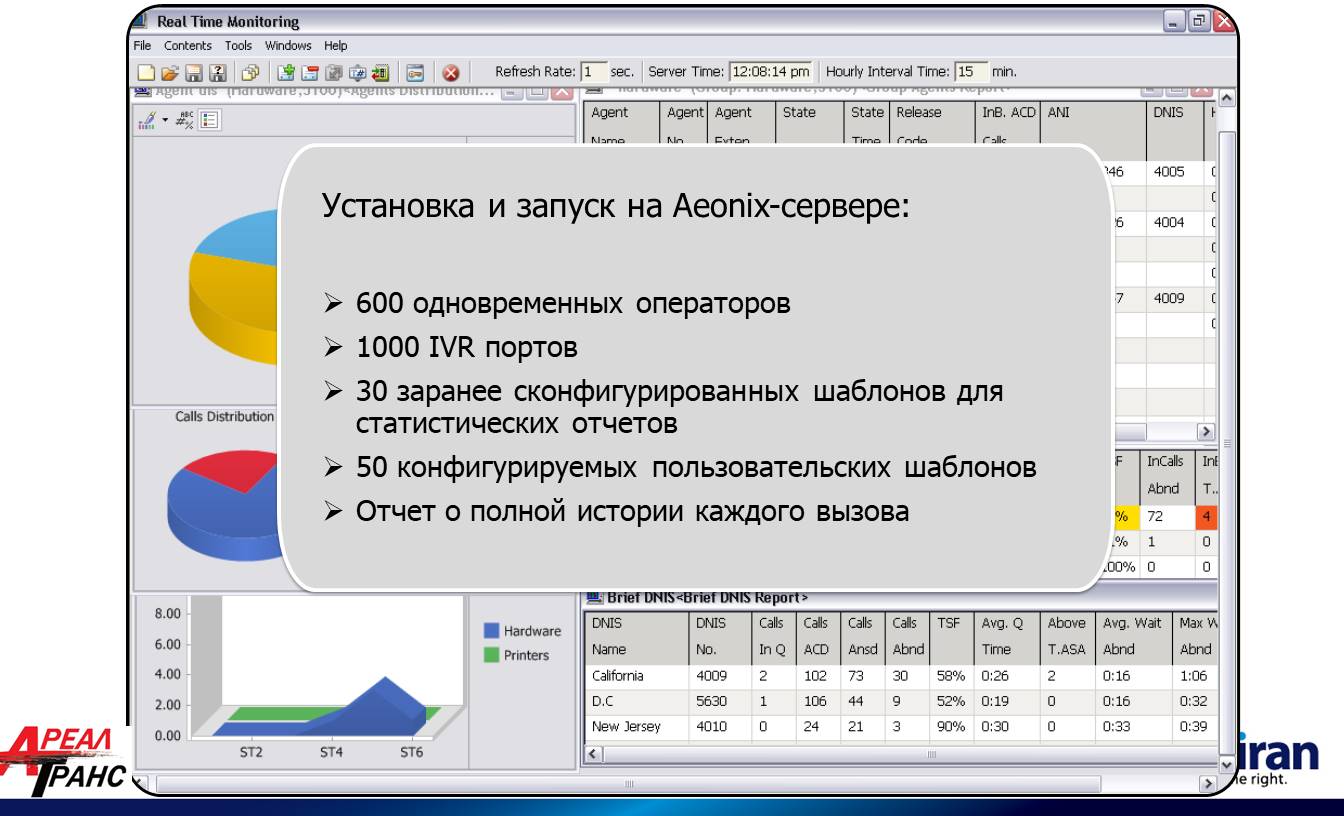The height and width of the screenshot is (816, 1344).
Task: Click the ABC #% labels format icon
Action: 183,118
